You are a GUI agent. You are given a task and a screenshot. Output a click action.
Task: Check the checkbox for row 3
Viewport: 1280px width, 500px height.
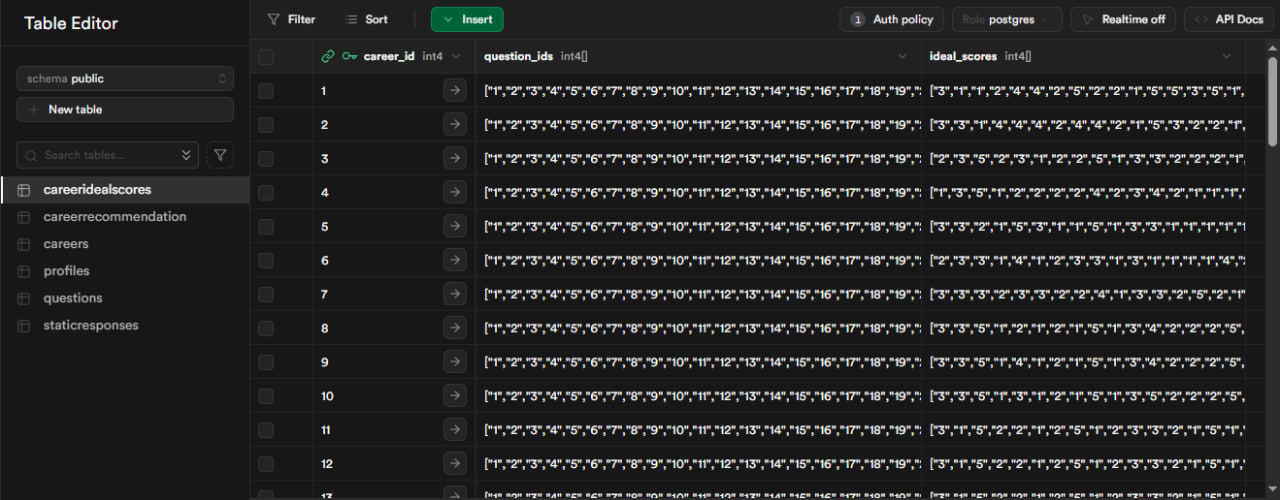point(266,159)
